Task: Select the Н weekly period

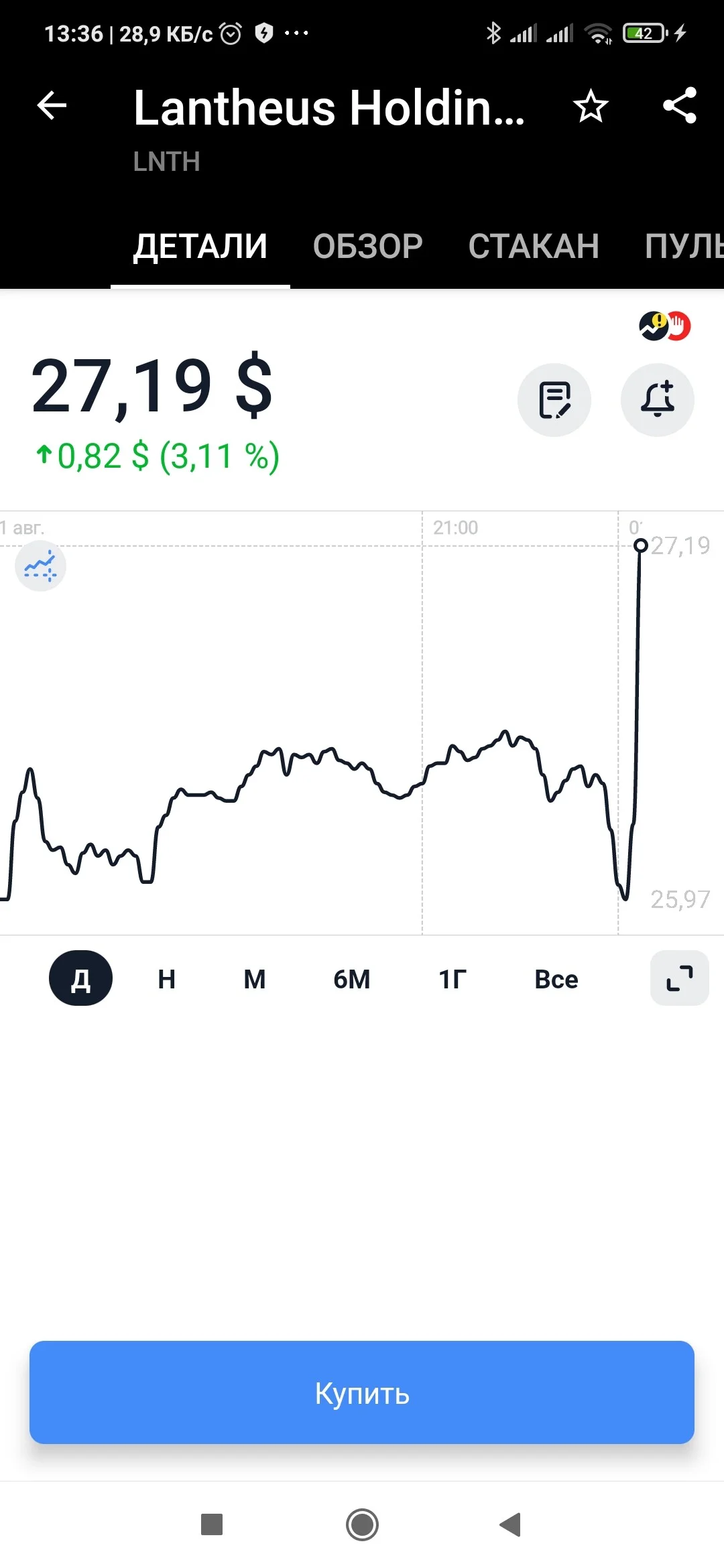Action: point(167,979)
